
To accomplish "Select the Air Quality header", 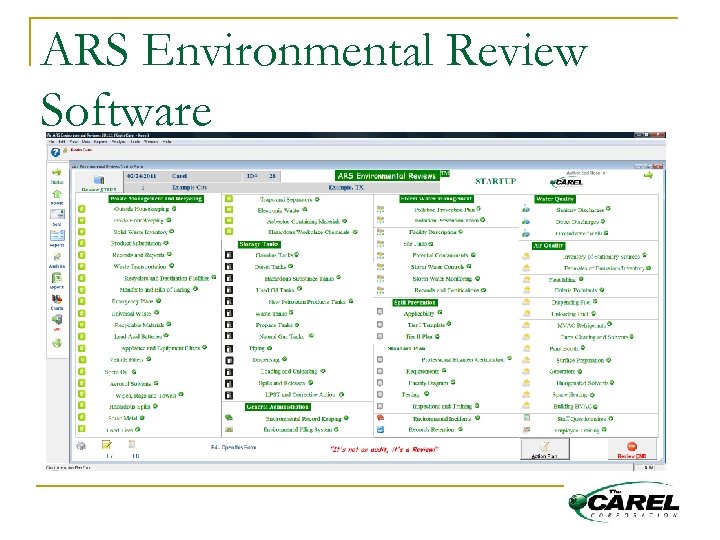I will 548,246.
